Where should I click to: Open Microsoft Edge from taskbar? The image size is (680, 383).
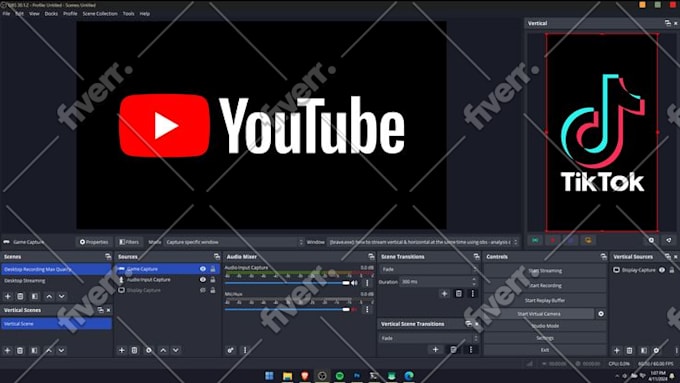click(409, 376)
